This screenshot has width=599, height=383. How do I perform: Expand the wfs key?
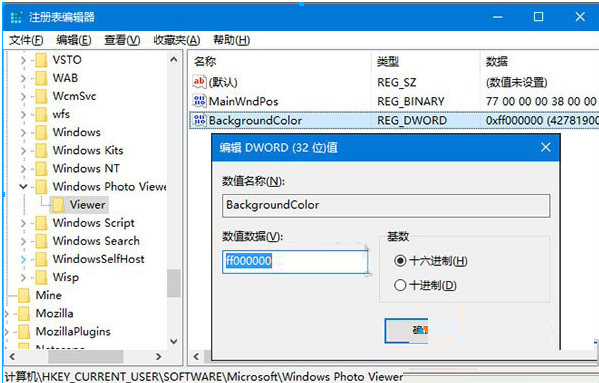tap(23, 115)
